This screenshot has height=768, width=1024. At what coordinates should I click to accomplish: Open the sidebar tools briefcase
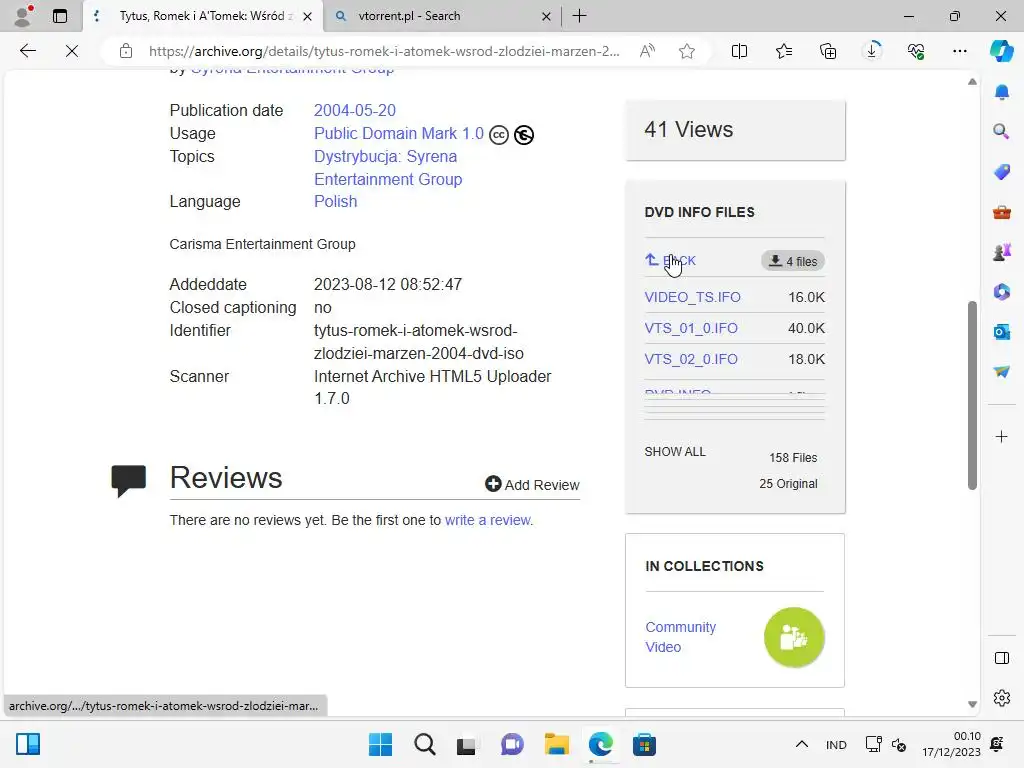click(x=1002, y=212)
